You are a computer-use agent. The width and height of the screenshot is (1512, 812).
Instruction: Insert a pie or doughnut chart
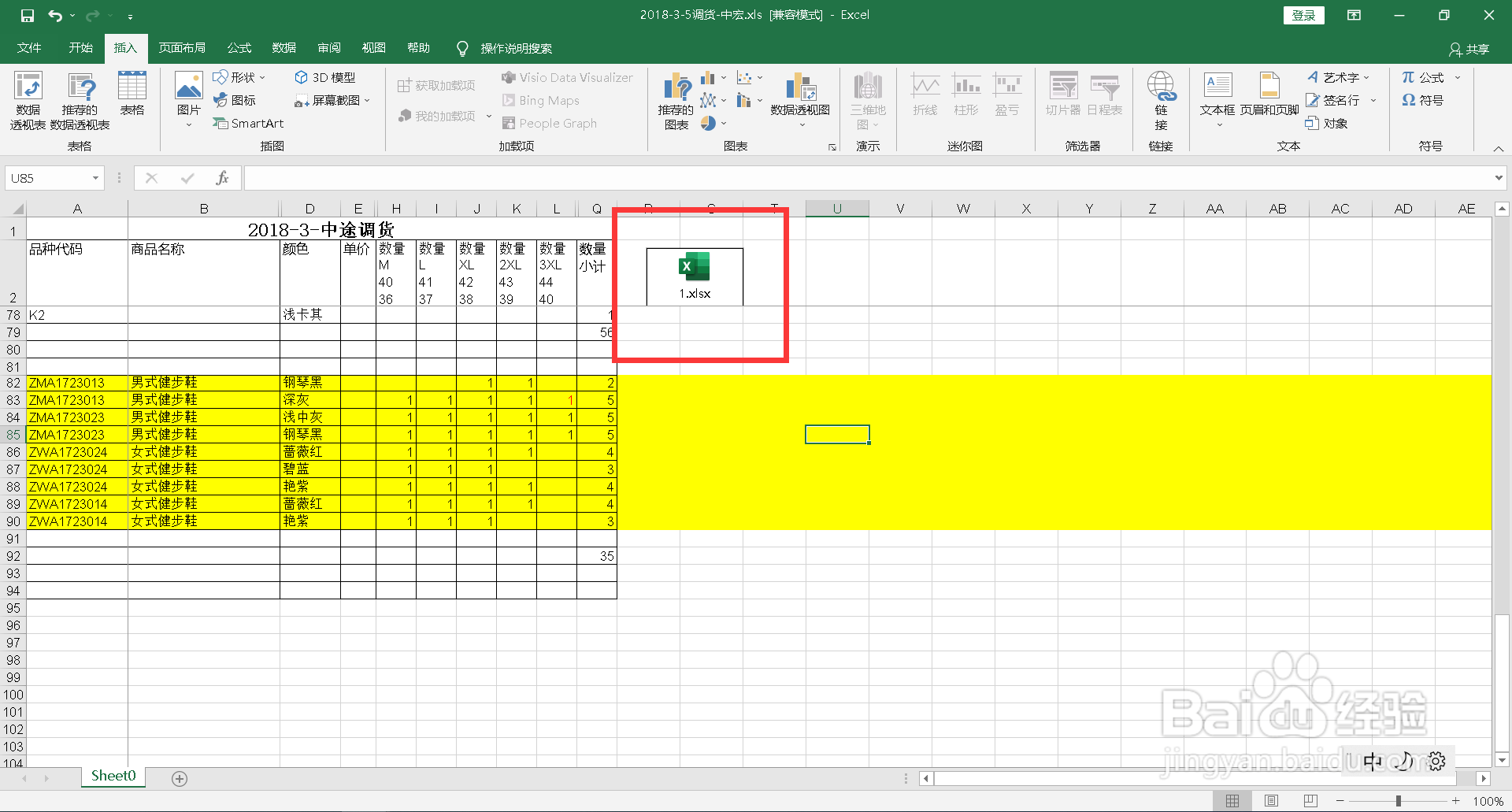[713, 123]
